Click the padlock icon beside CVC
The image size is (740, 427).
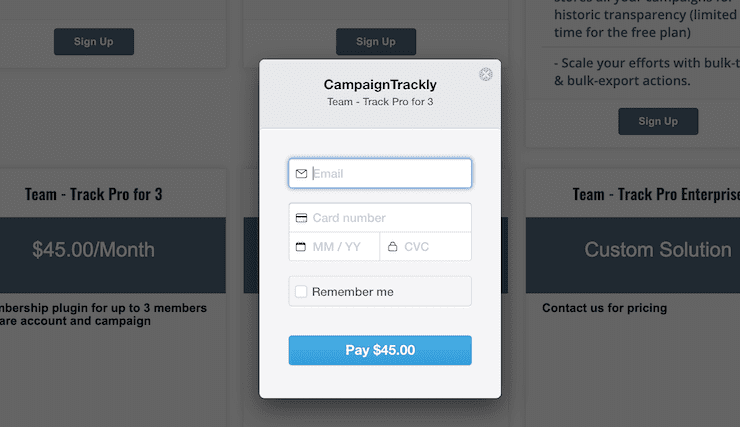click(x=392, y=247)
